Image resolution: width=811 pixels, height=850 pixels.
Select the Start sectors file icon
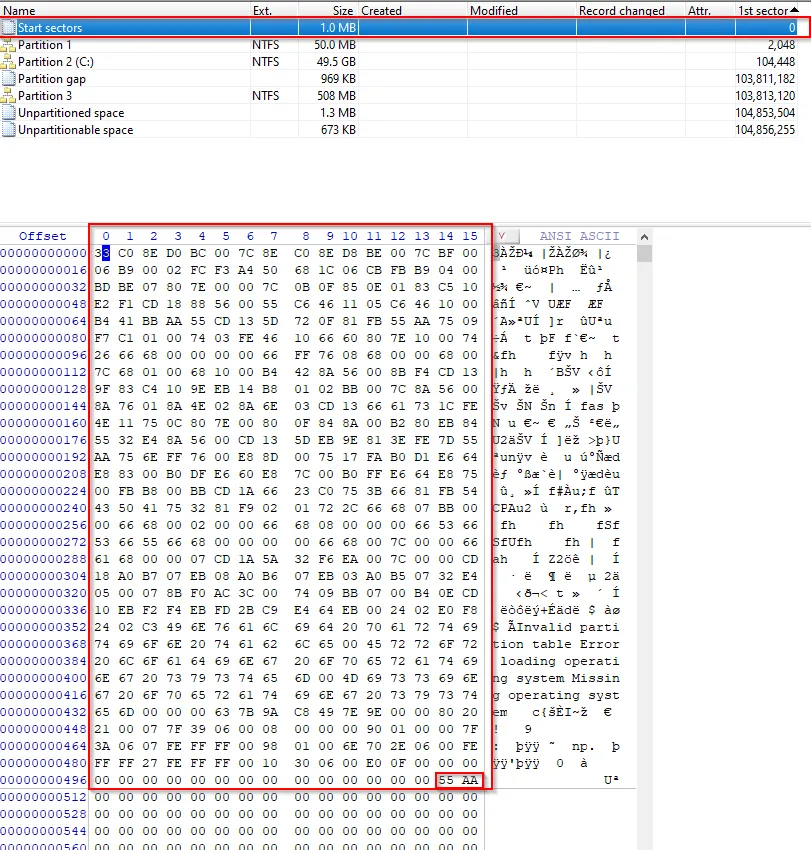(x=9, y=28)
